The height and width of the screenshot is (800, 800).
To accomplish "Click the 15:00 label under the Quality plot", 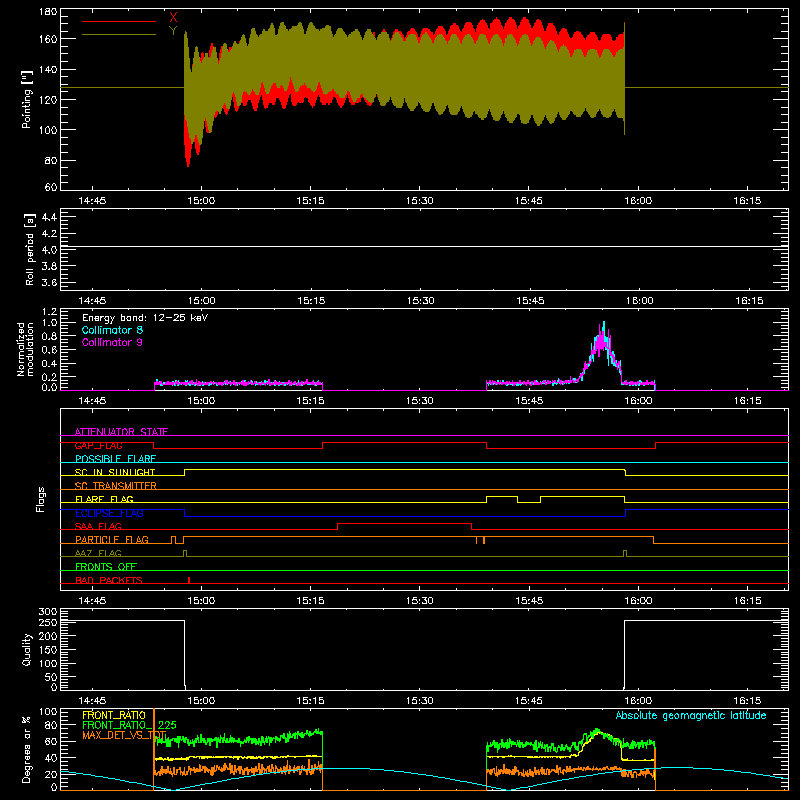I will (x=202, y=701).
